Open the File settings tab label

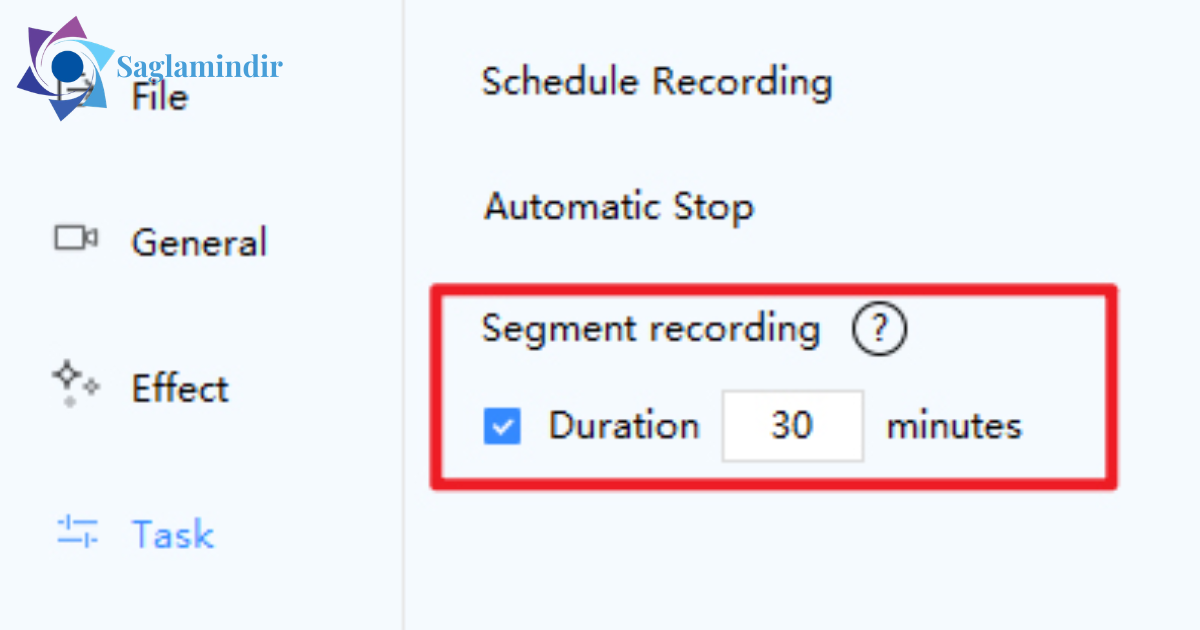[159, 98]
